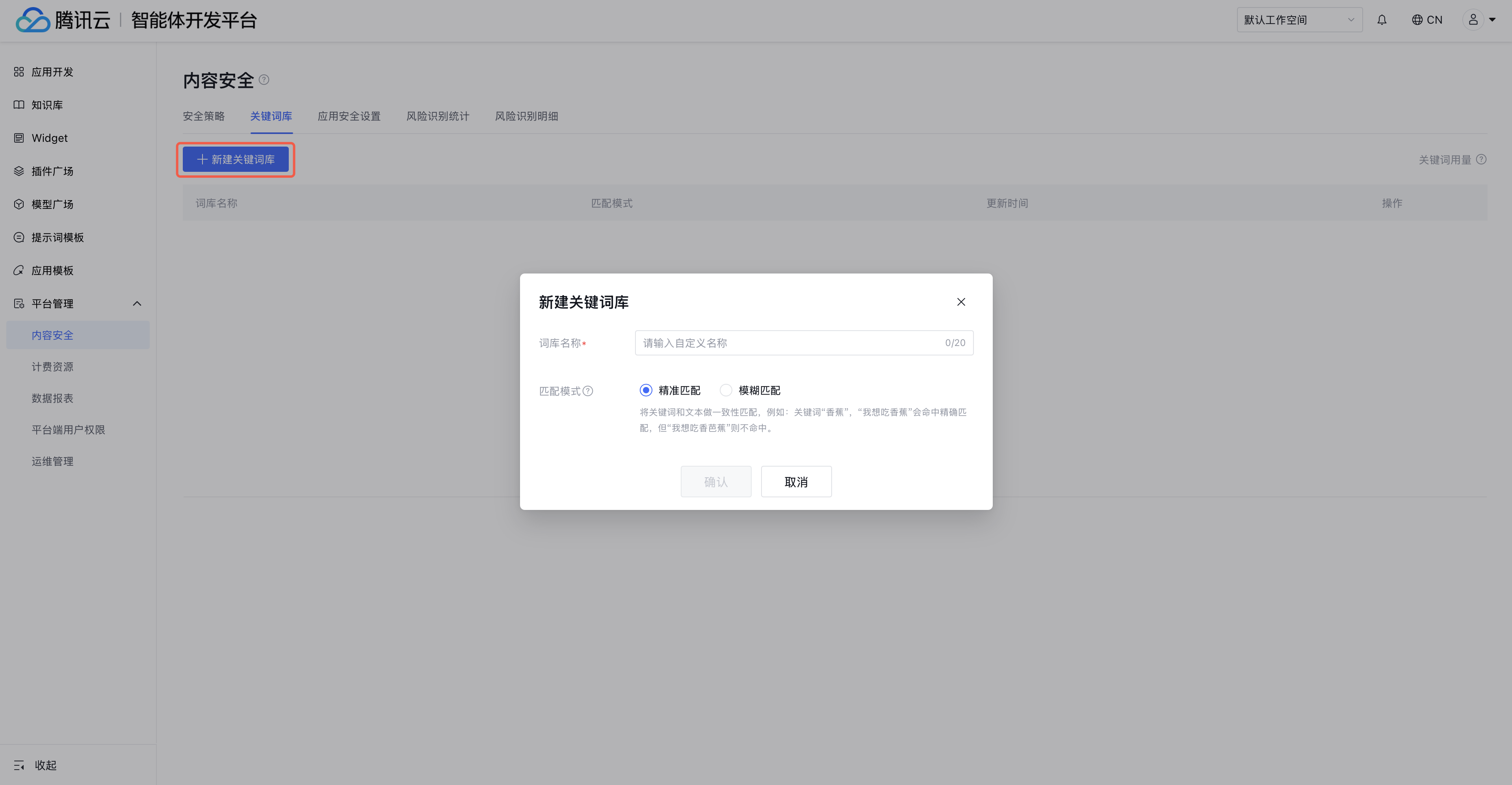Screen dimensions: 1512x785
Task: Click the 新建关键词库 button
Action: tap(235, 160)
